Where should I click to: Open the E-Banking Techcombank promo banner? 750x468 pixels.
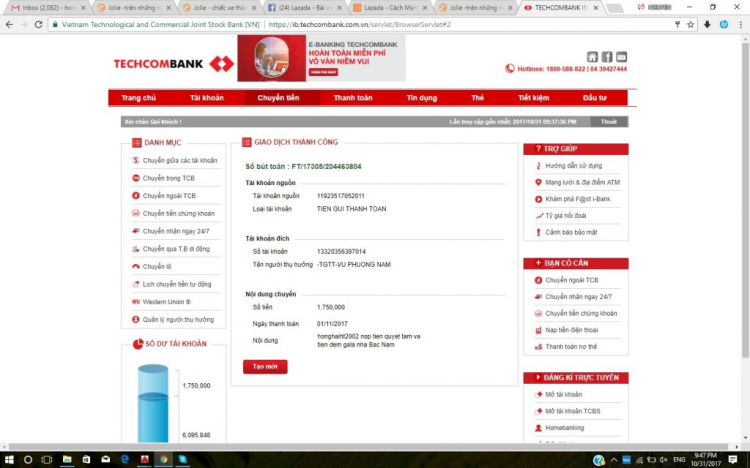pyautogui.click(x=321, y=58)
